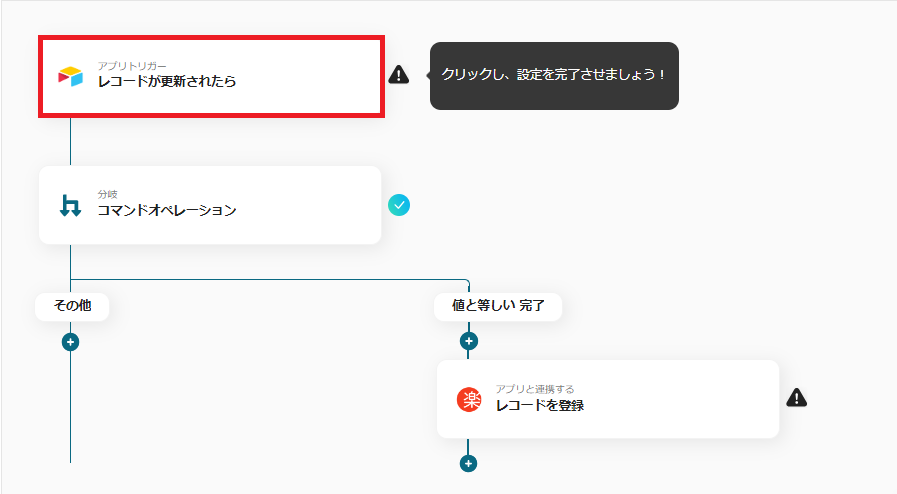Select the その他 branch label
This screenshot has height=494, width=897.
tap(72, 306)
